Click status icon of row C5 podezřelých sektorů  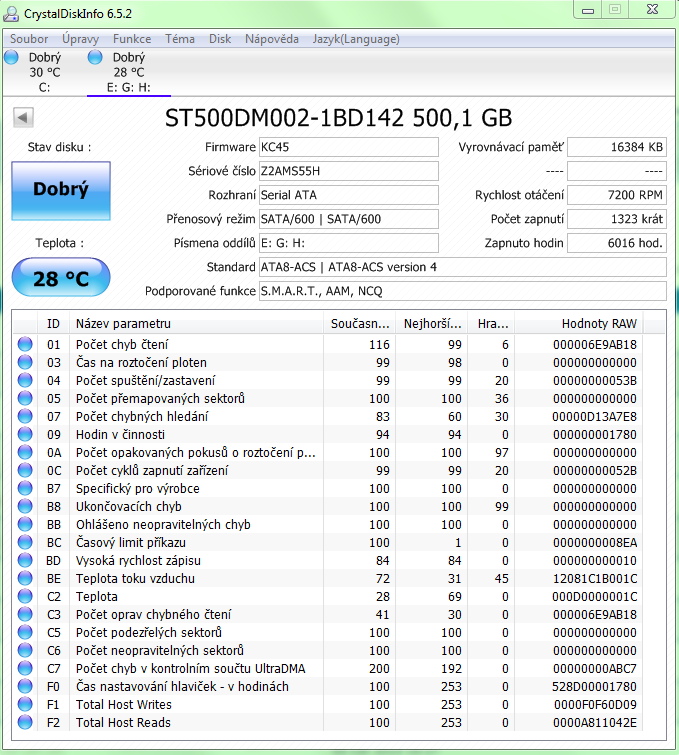[x=25, y=632]
